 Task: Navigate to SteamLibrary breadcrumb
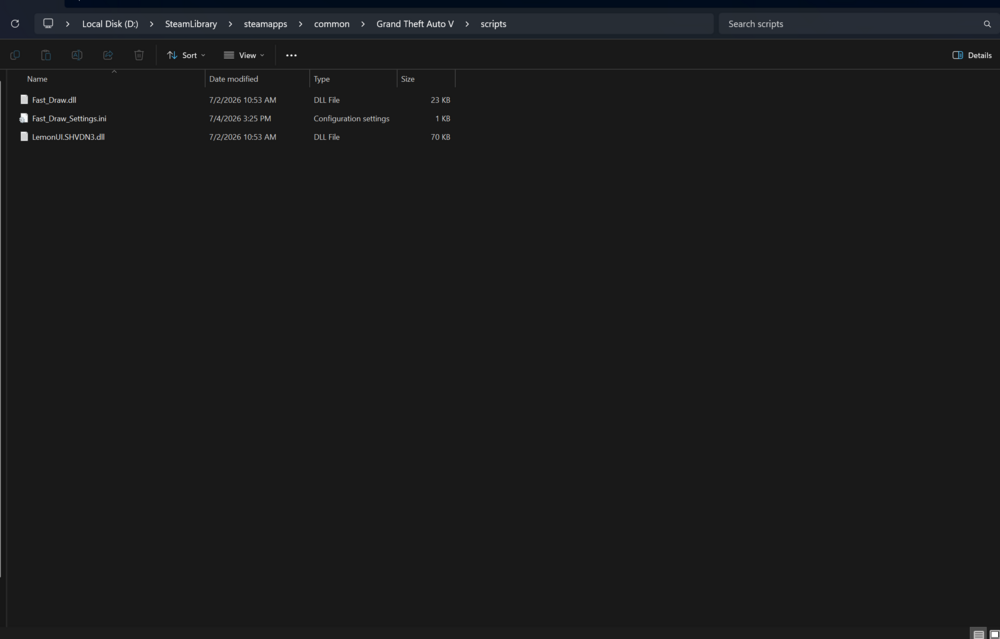pos(191,24)
